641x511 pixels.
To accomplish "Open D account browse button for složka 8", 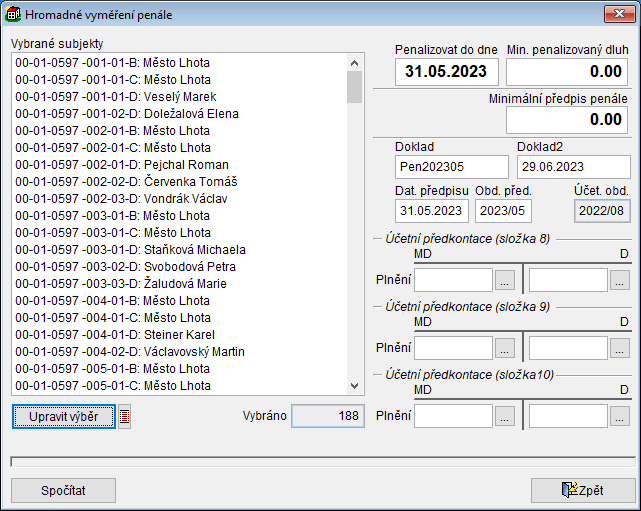I will coord(620,280).
